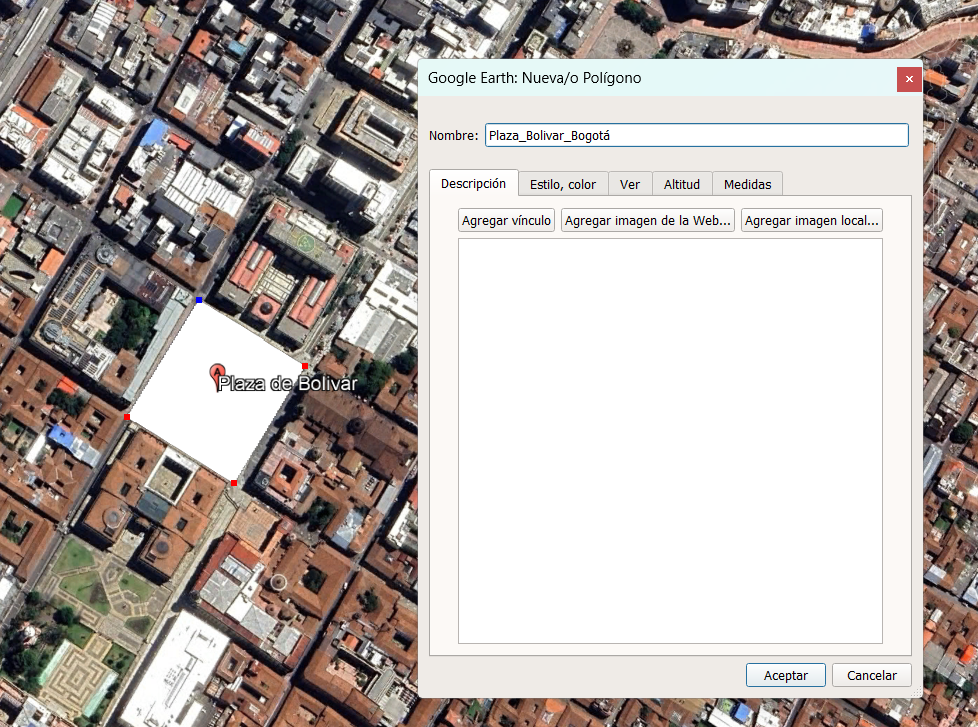Open the Altitud tab

[682, 185]
